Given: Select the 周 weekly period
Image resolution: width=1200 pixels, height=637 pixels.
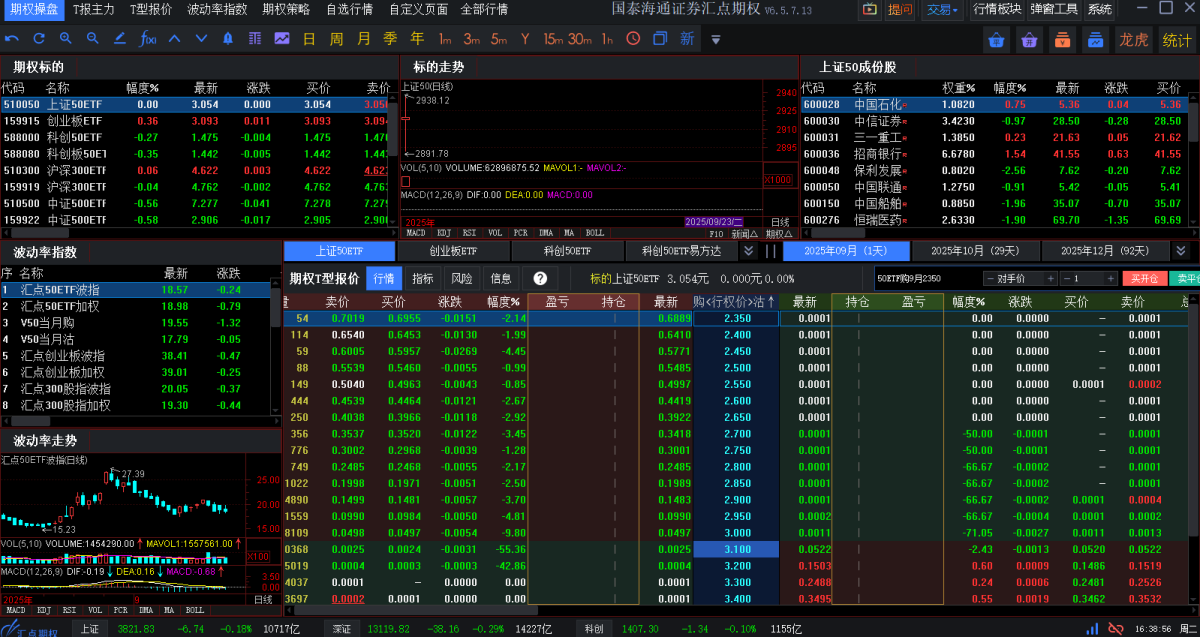Looking at the screenshot, I should [336, 39].
